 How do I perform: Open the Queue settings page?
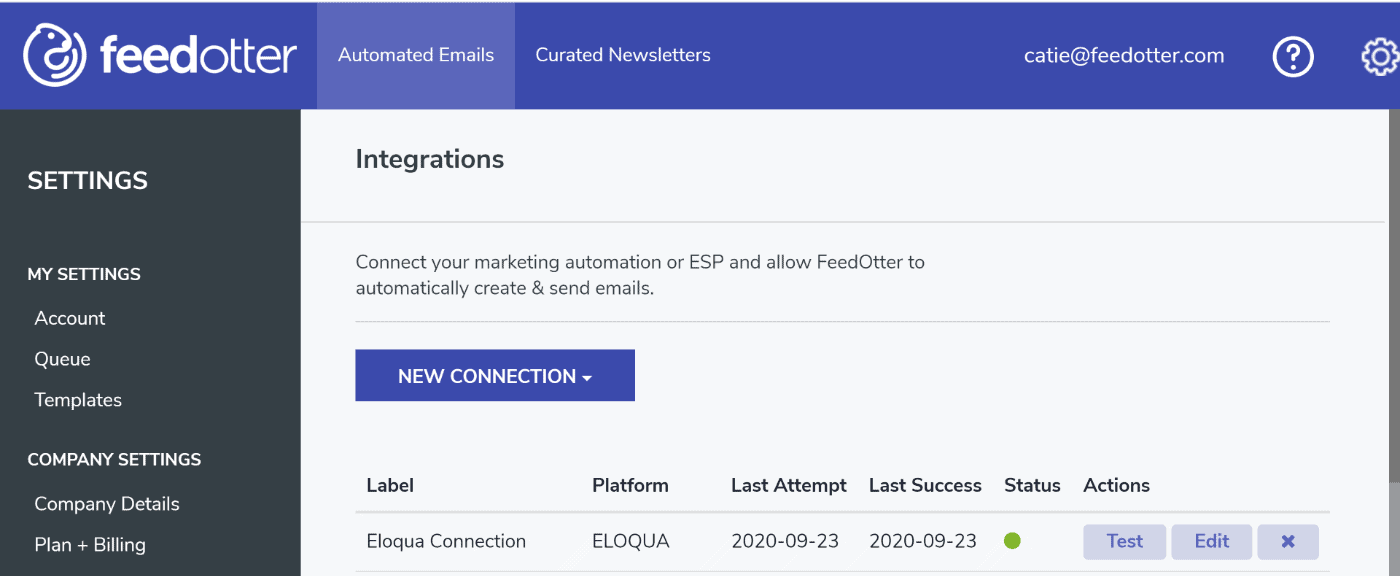pyautogui.click(x=62, y=359)
